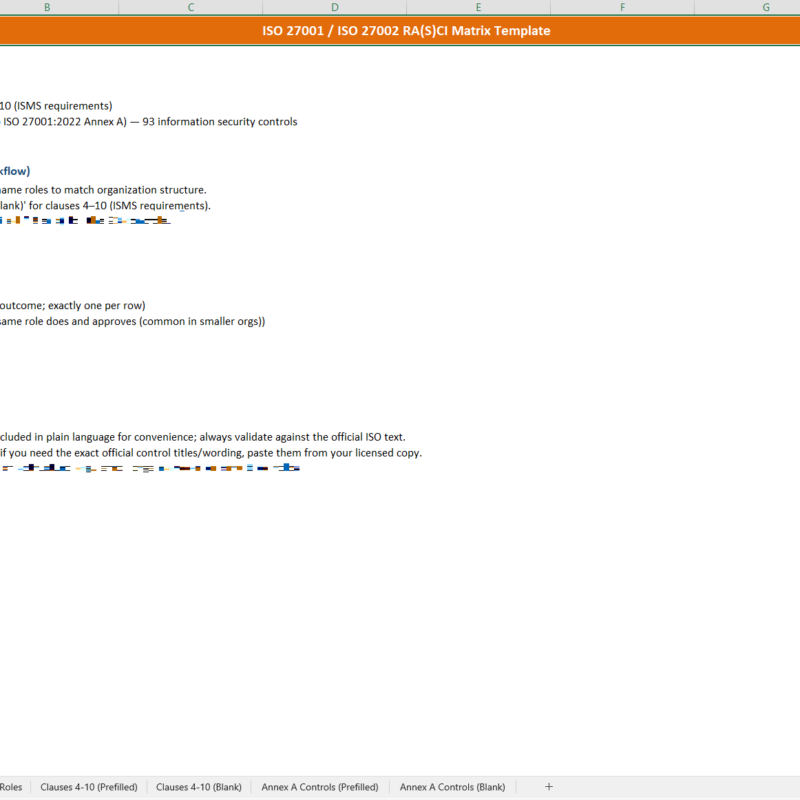Open the Annex A Controls (Prefilled) sheet

(319, 787)
